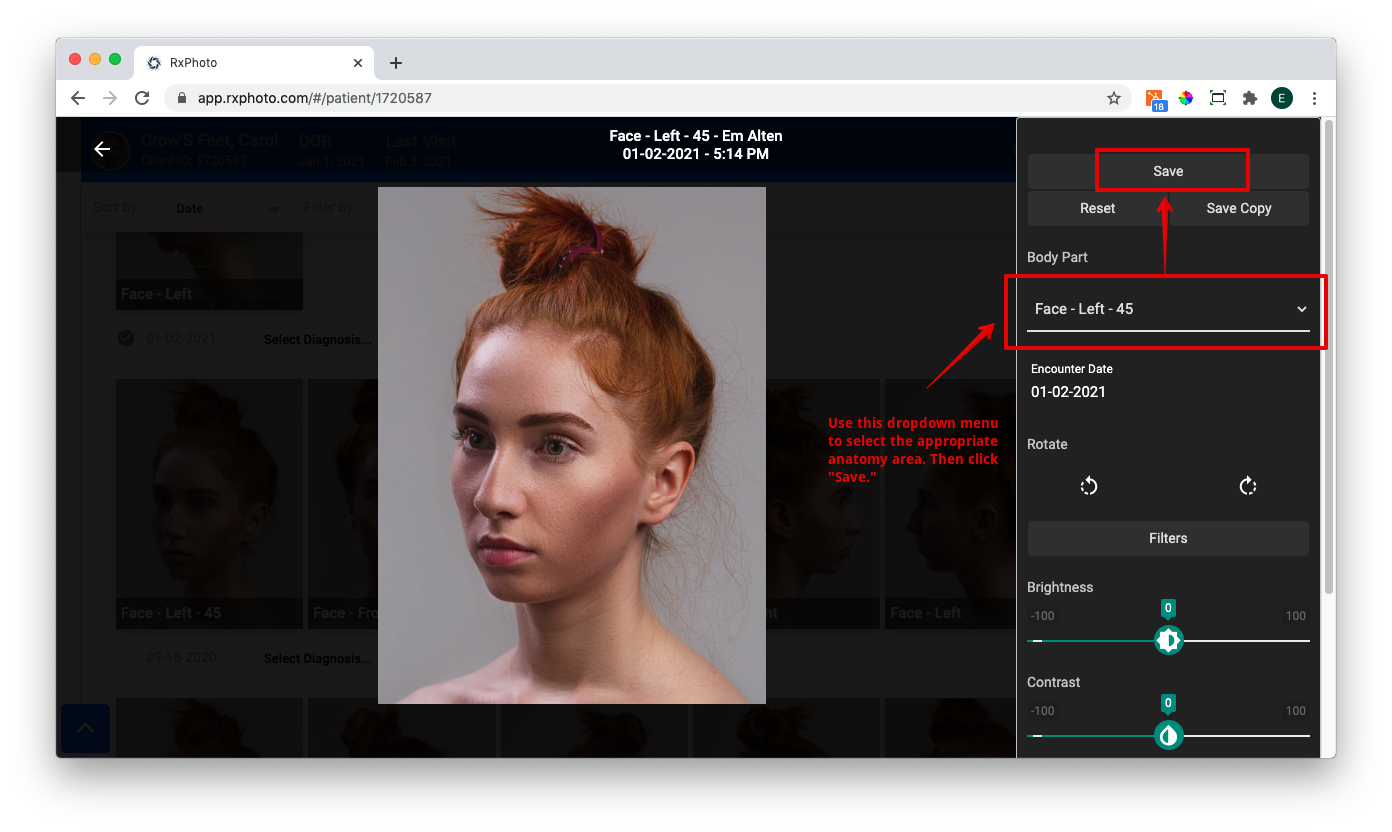Open Select Diagnosis for the 09-16-2020 encounter
This screenshot has width=1392, height=832.
point(317,659)
